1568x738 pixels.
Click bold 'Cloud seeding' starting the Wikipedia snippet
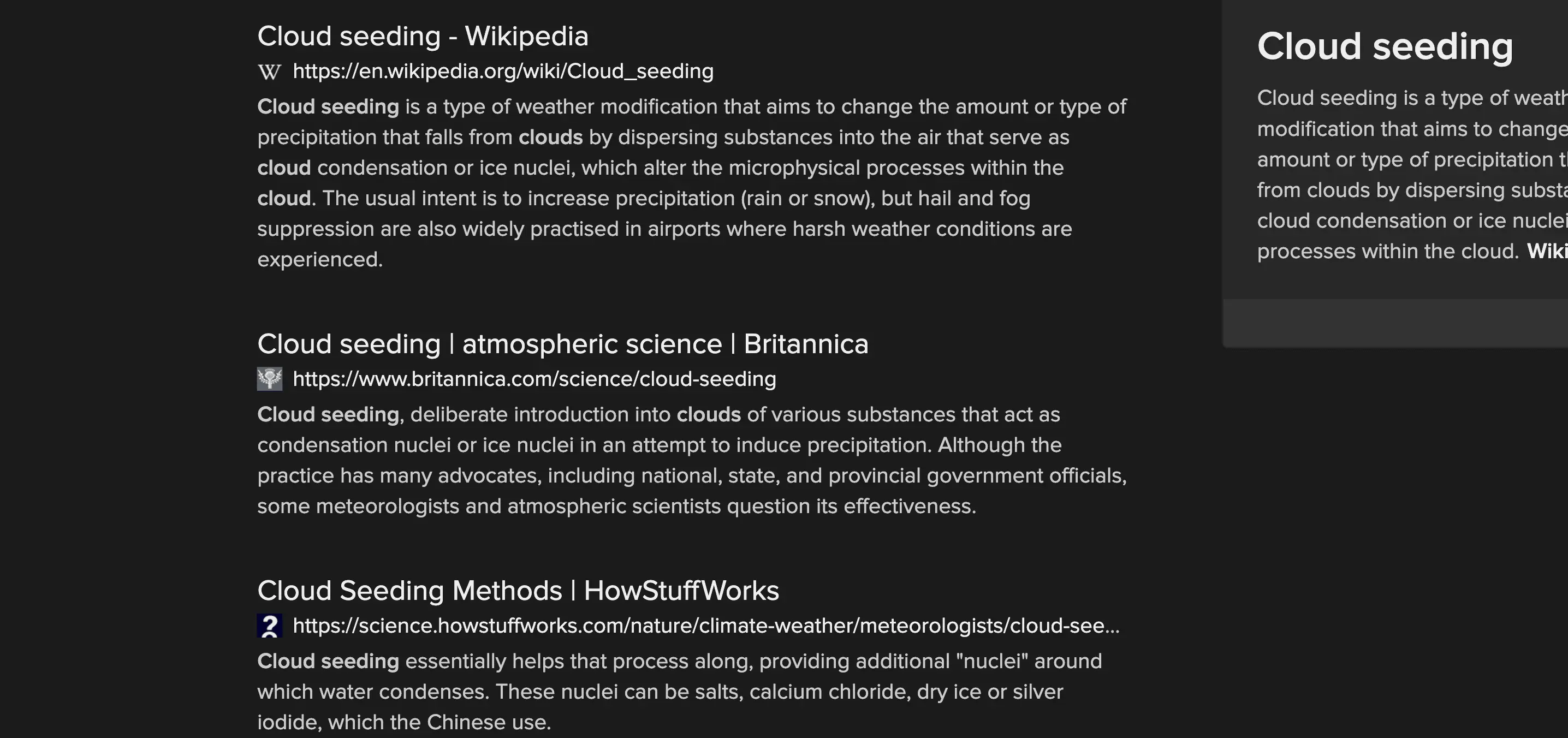pos(328,107)
